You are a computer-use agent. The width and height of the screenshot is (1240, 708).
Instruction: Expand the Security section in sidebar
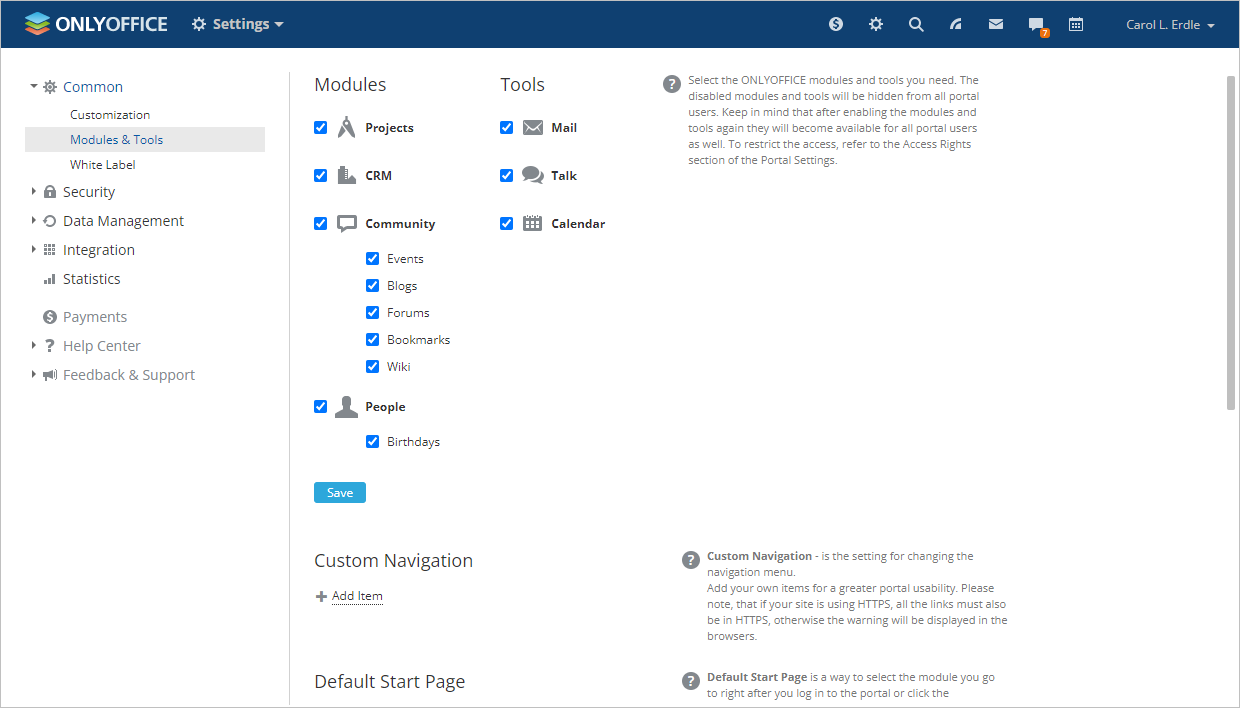(x=88, y=192)
